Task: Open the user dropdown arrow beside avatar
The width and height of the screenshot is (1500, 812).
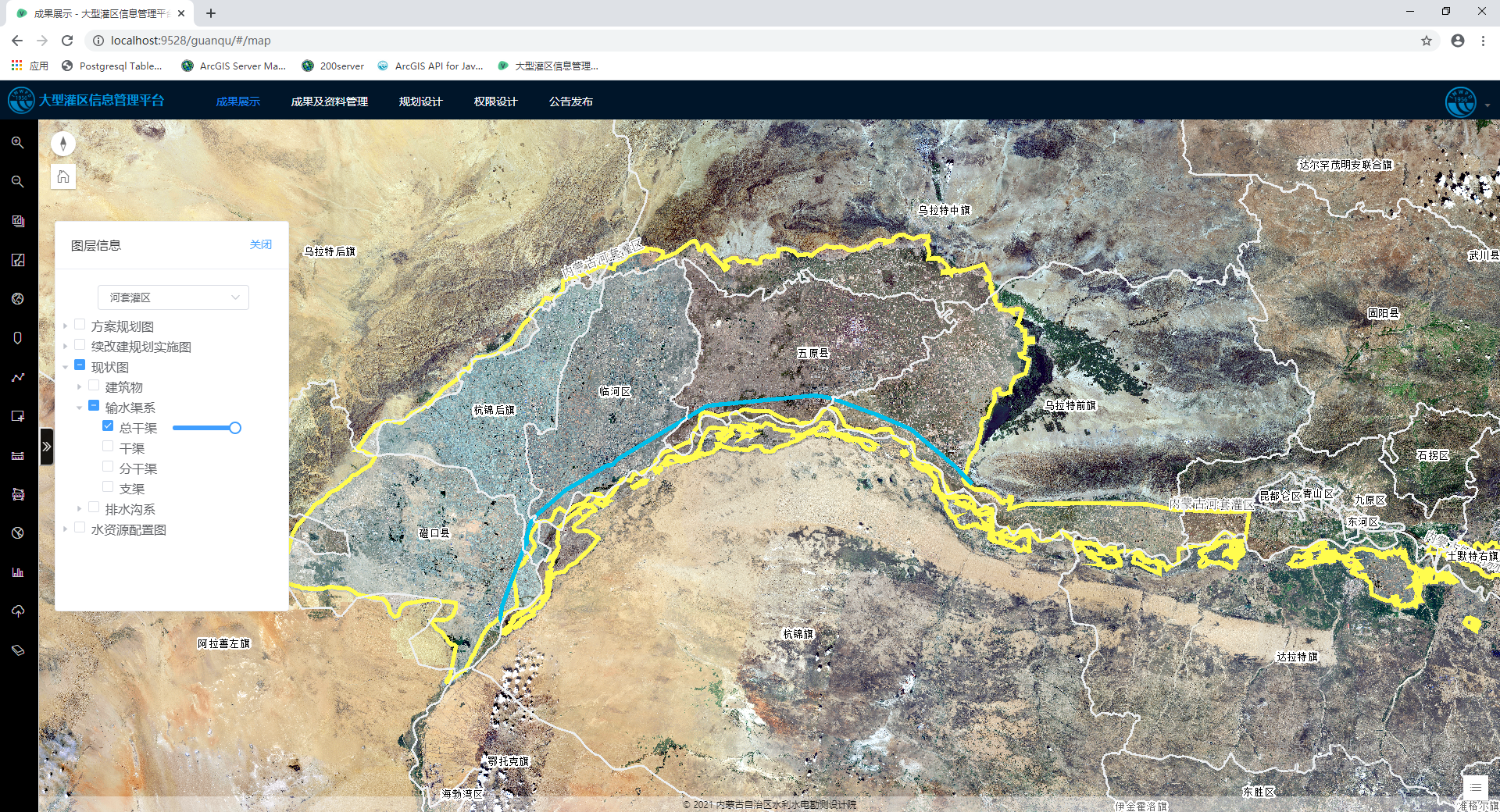Action: (x=1487, y=105)
